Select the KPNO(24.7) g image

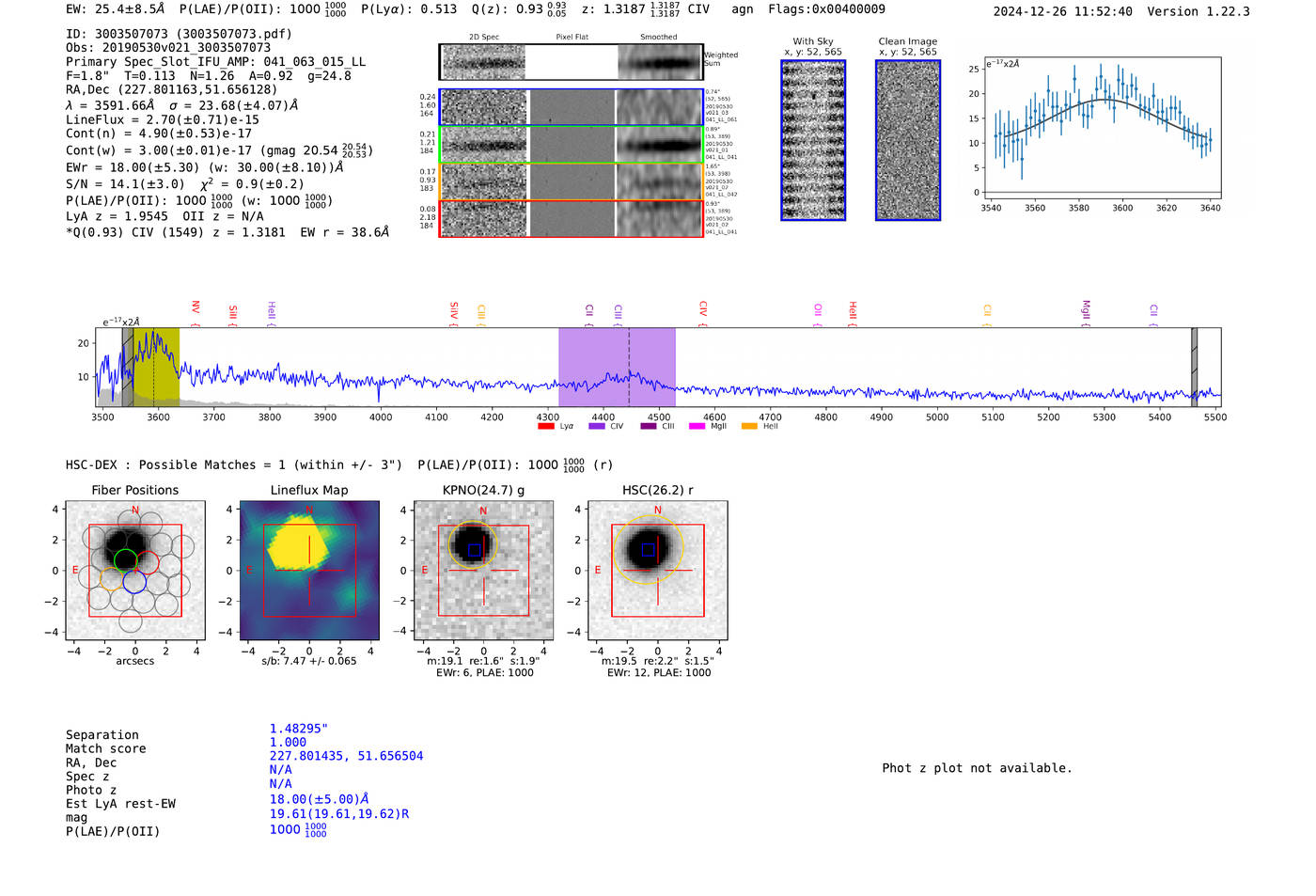point(483,571)
